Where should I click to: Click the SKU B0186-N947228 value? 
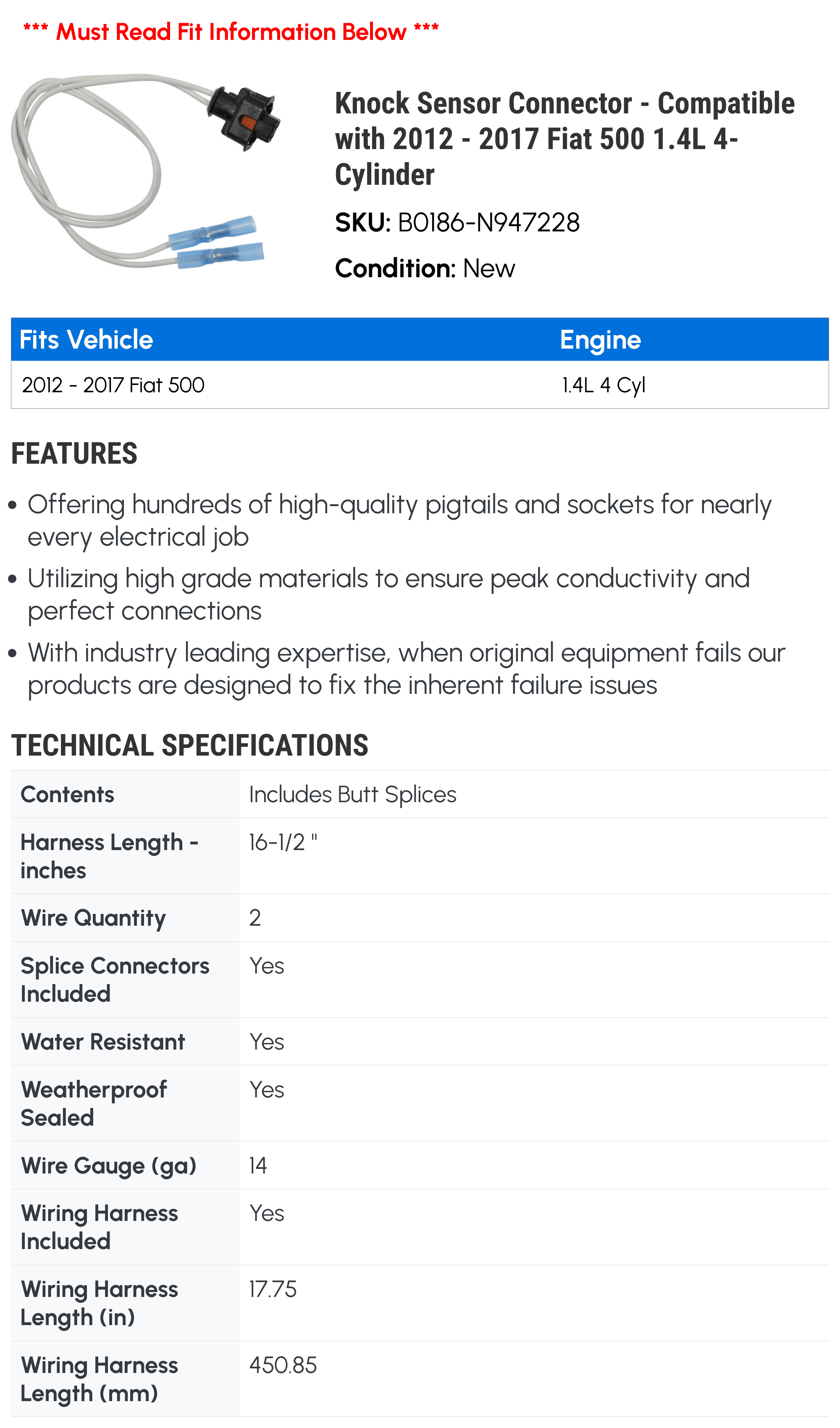pyautogui.click(x=488, y=223)
